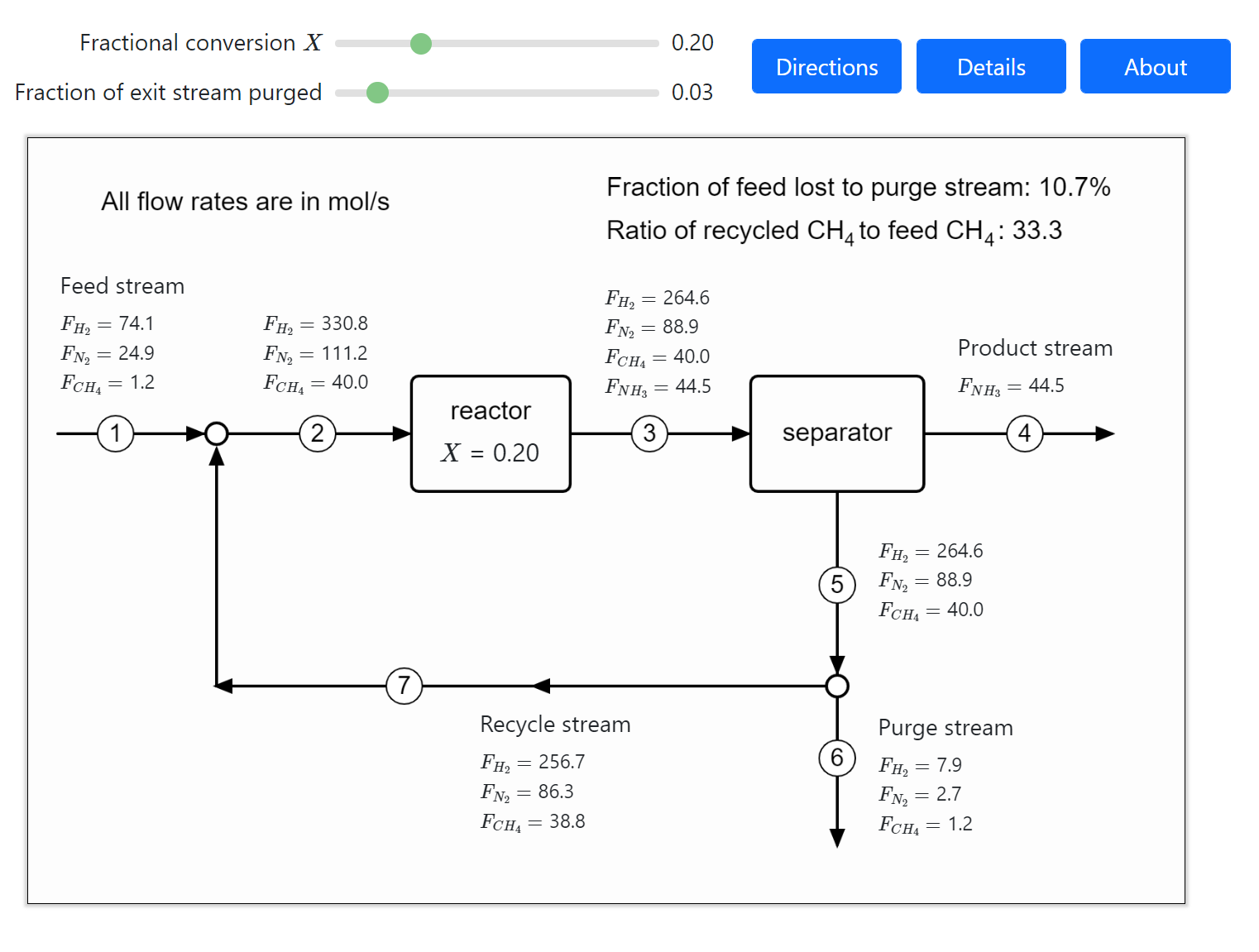
Task: Click the Purge stream label
Action: pos(945,728)
